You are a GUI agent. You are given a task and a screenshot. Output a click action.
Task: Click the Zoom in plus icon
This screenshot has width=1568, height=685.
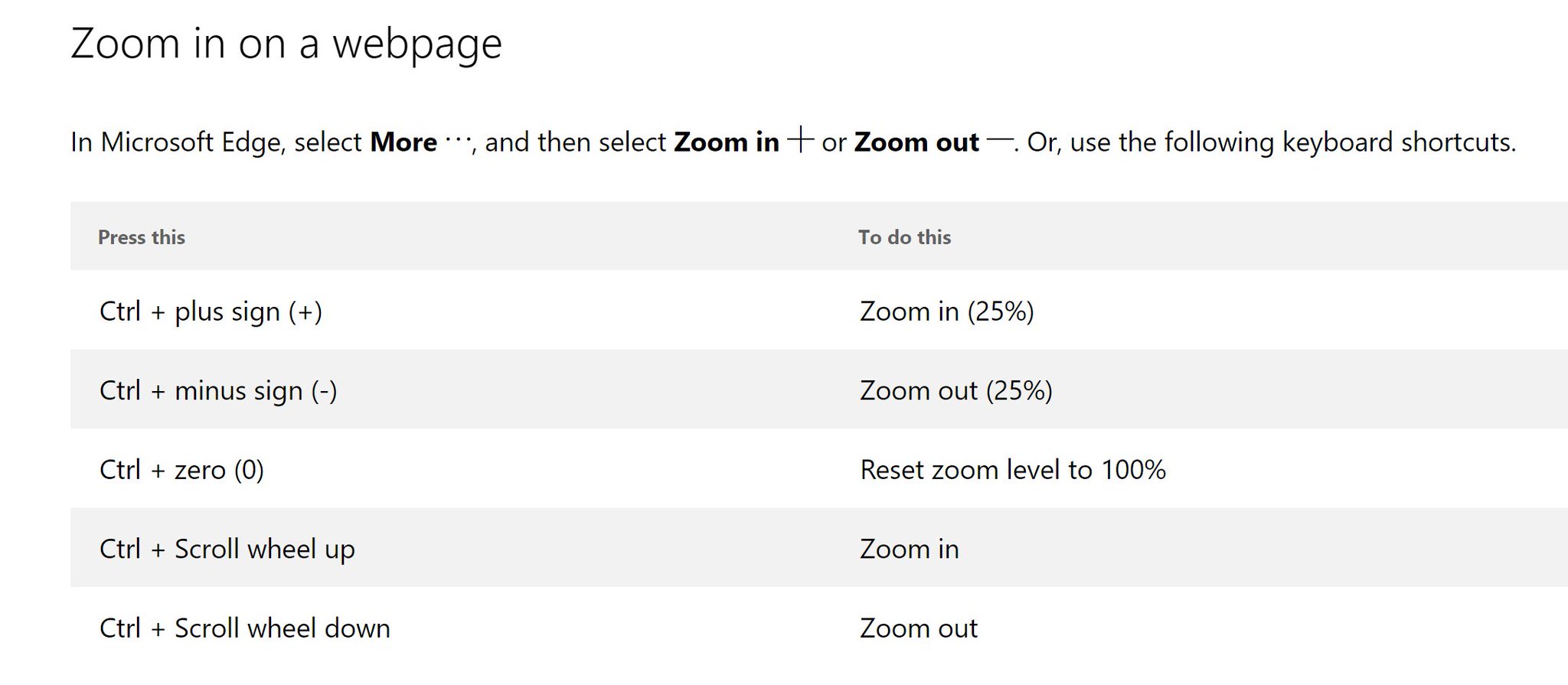[800, 141]
